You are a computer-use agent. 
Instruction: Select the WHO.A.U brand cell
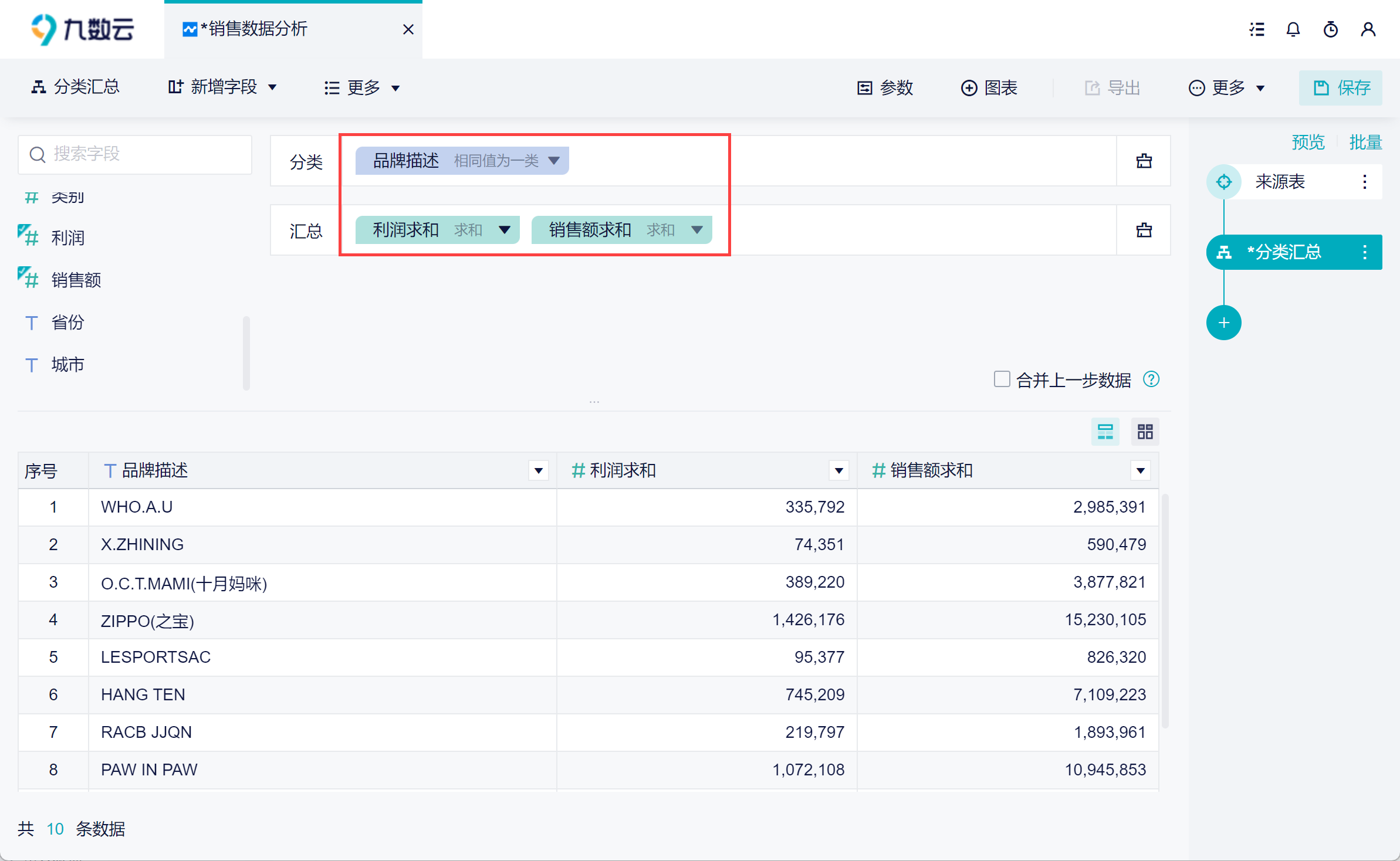[x=323, y=507]
